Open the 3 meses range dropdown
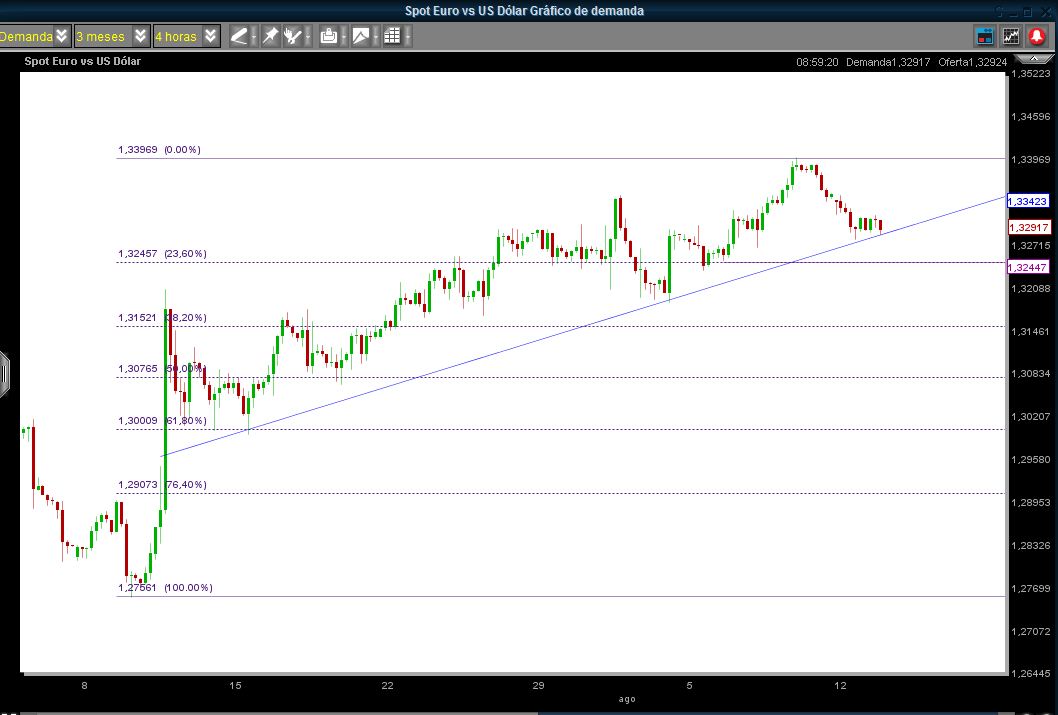Image resolution: width=1058 pixels, height=715 pixels. [112, 36]
